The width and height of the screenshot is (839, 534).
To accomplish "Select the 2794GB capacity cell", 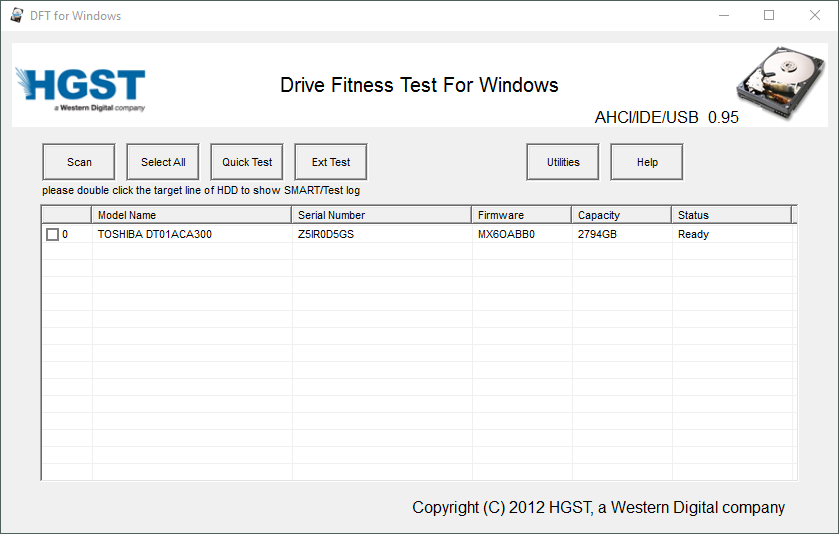I will tap(622, 234).
